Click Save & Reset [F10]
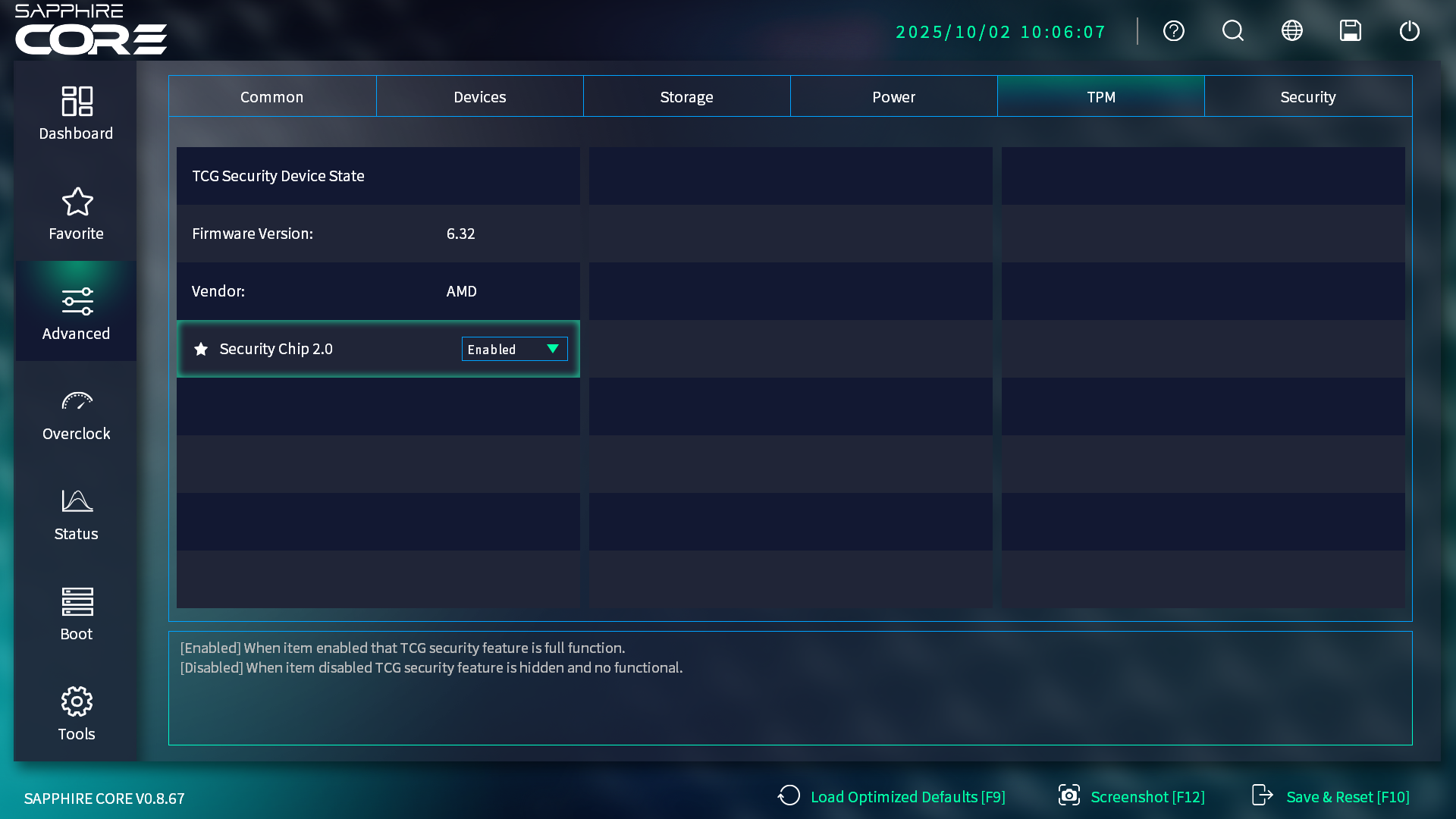The width and height of the screenshot is (1456, 819). point(1331,796)
